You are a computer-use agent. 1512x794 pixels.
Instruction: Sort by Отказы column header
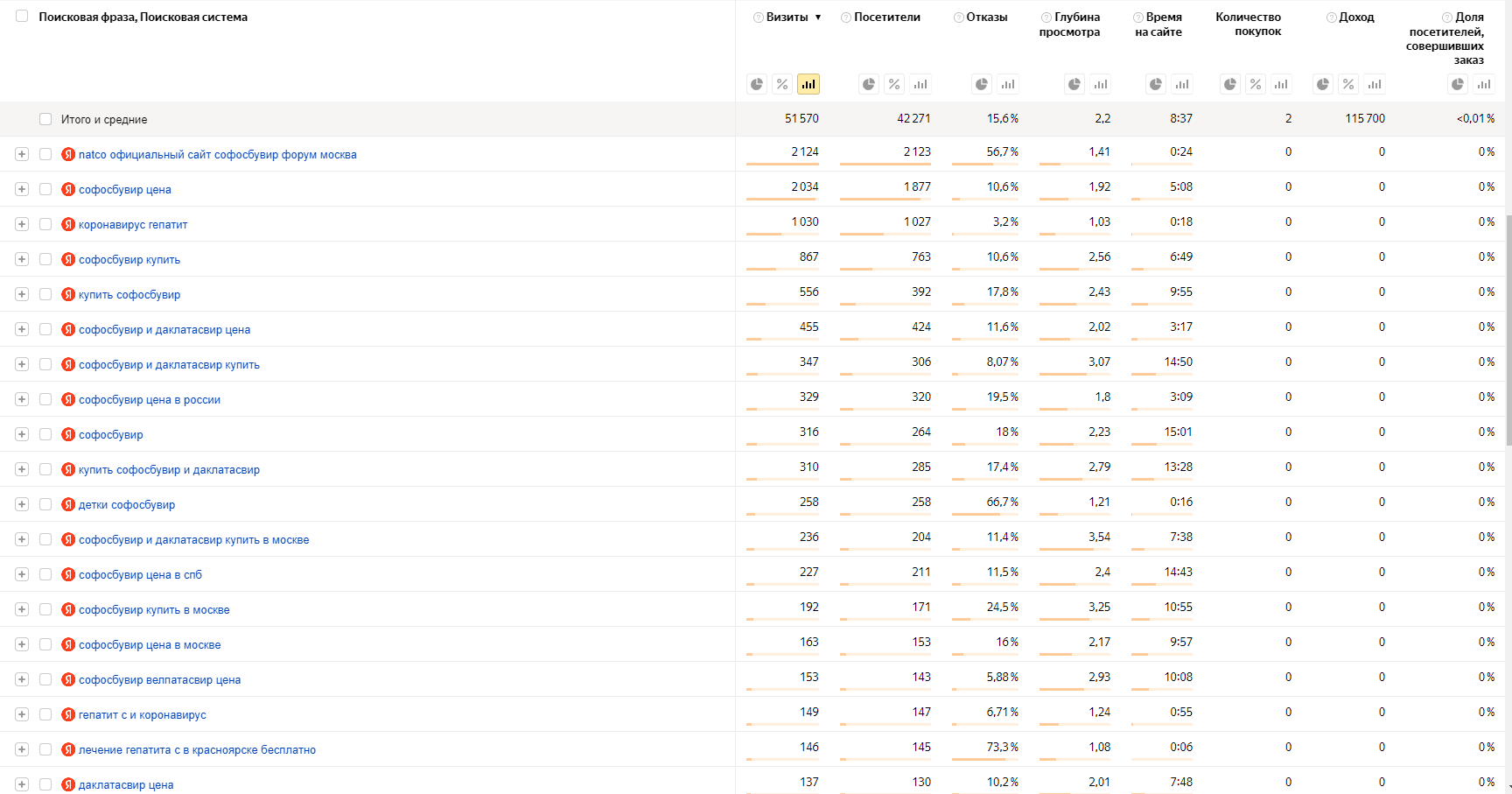pyautogui.click(x=987, y=18)
